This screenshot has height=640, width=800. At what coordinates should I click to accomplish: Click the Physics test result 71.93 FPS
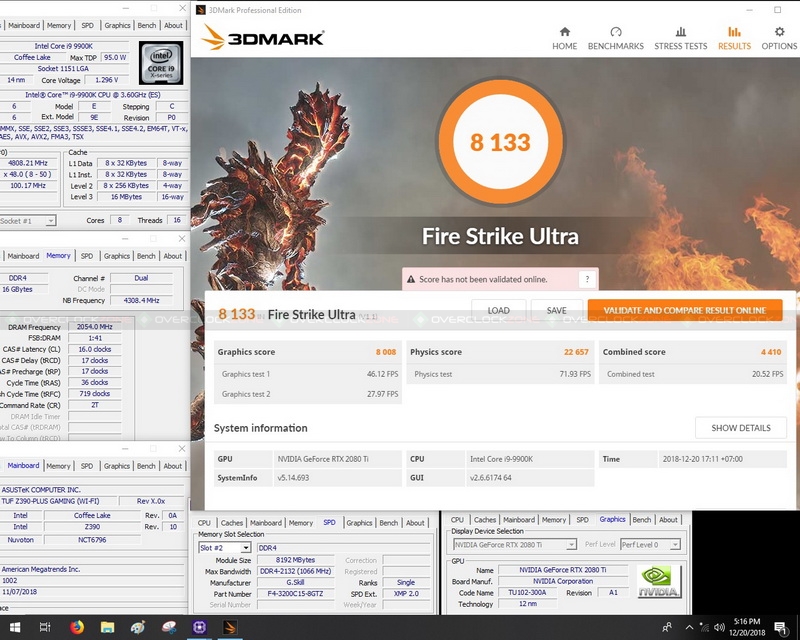coord(575,374)
